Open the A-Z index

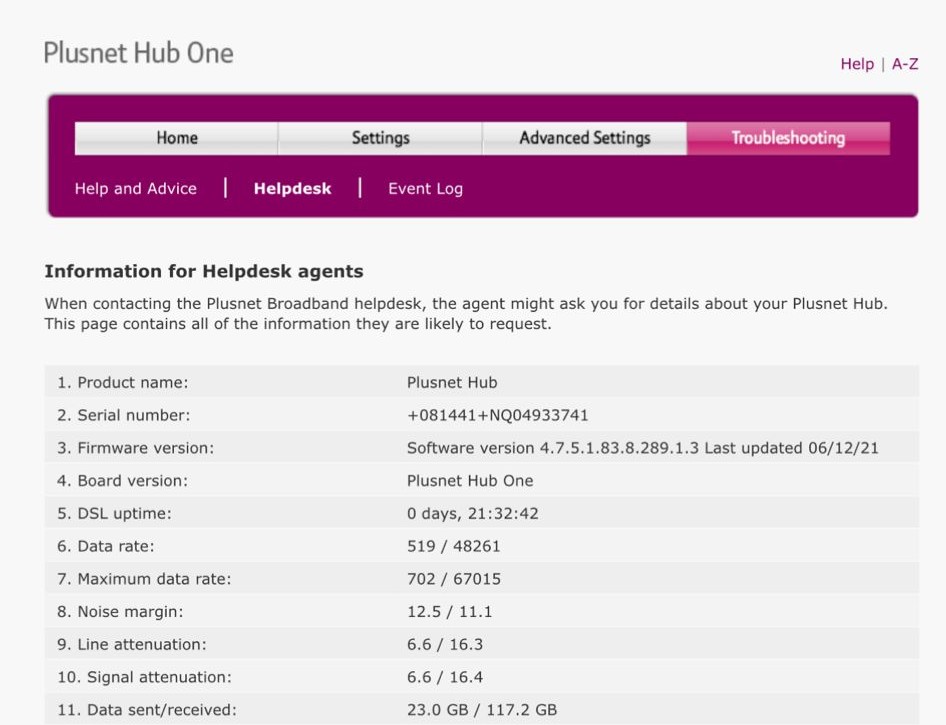tap(905, 63)
